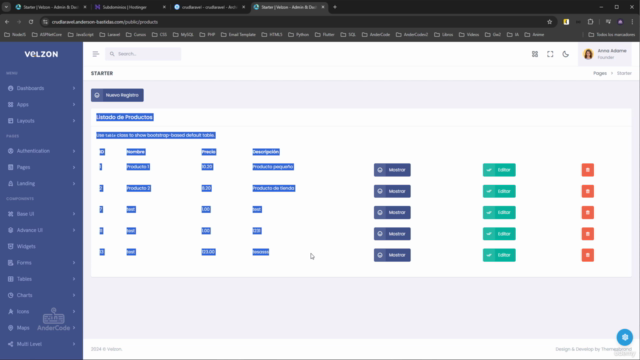Expand the Landing sidebar menu
This screenshot has height=360, width=640.
(41, 184)
